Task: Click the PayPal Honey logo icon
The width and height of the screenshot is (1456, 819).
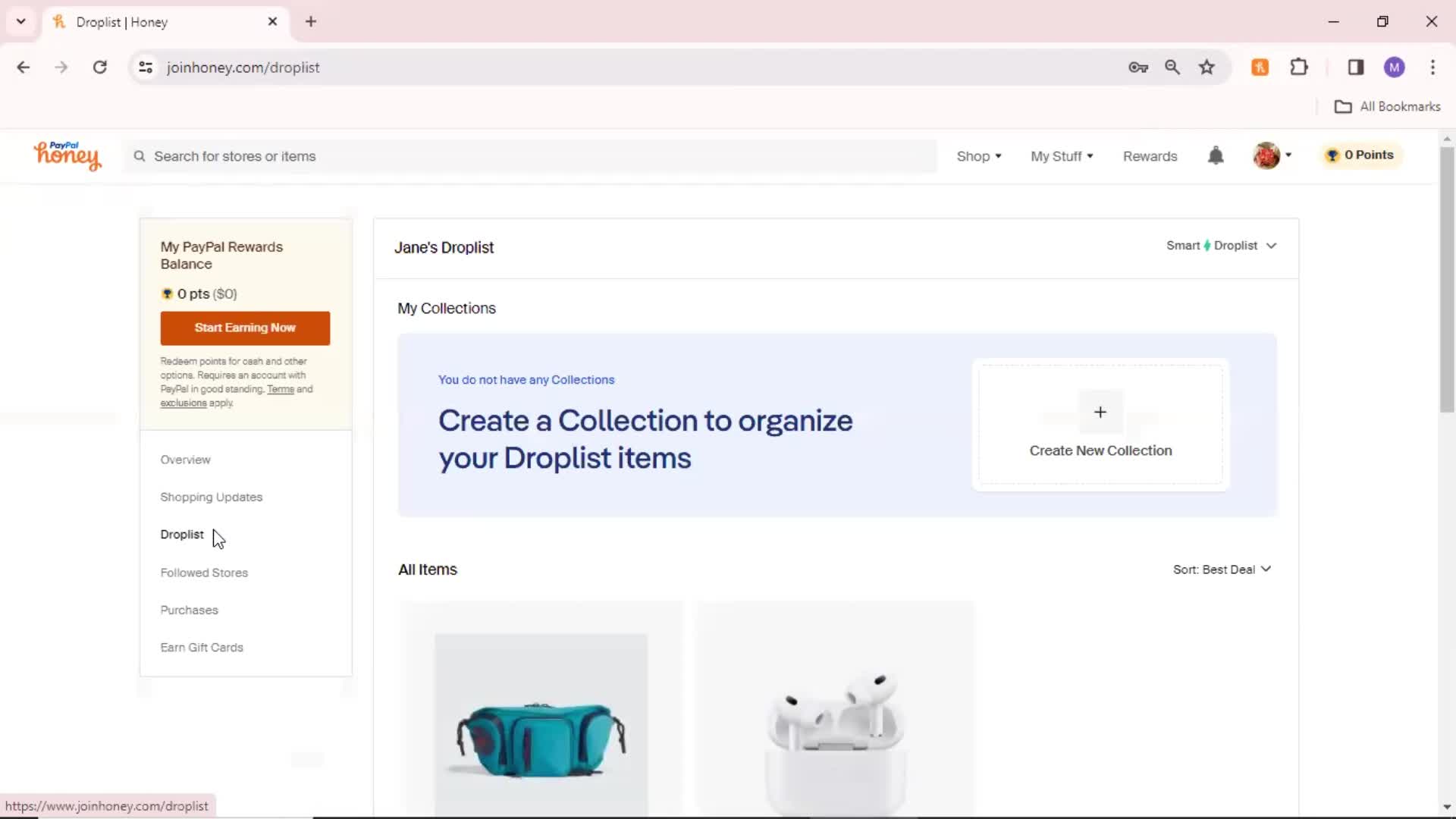Action: tap(66, 155)
